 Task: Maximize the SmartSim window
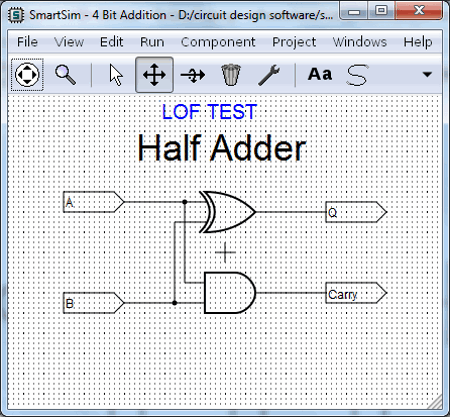[381, 11]
